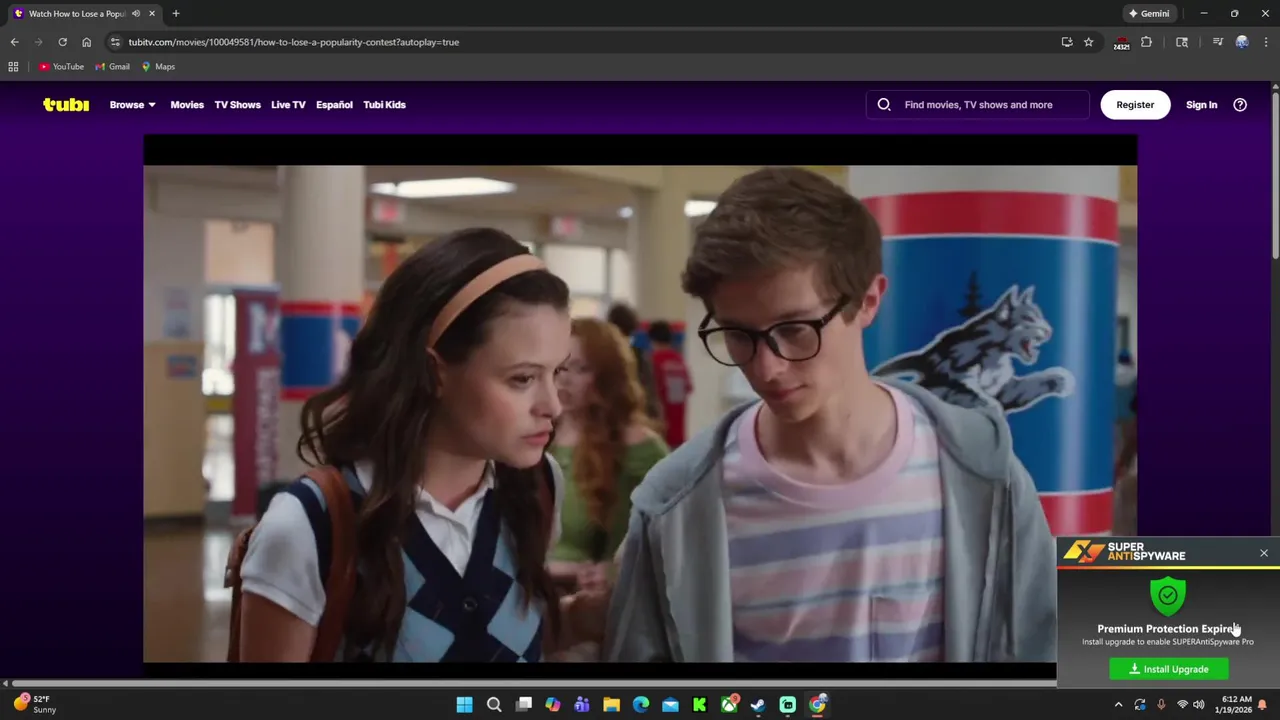Image resolution: width=1280 pixels, height=720 pixels.
Task: Launch Copilot from the taskbar
Action: point(553,705)
